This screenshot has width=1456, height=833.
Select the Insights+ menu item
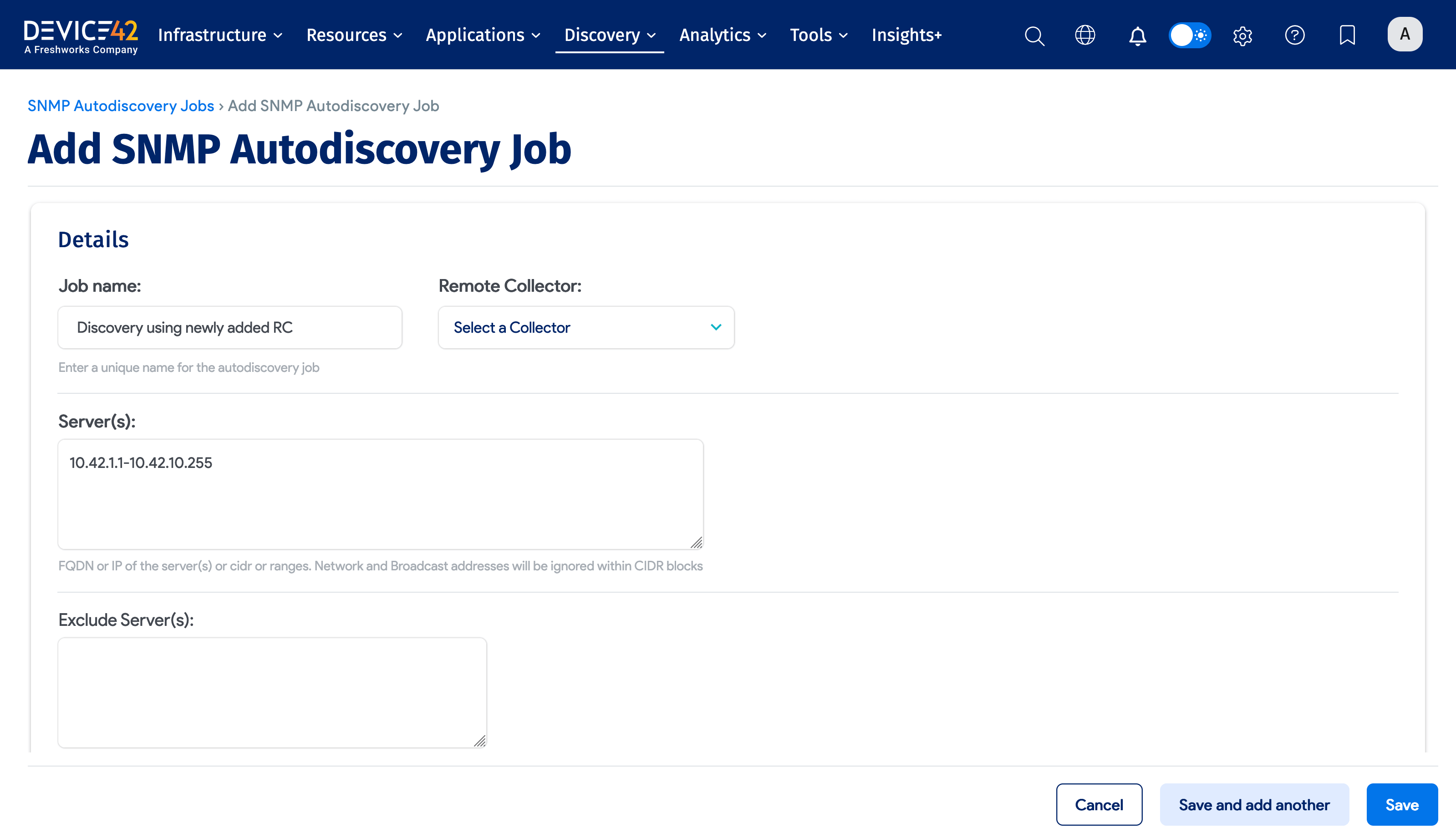pyautogui.click(x=907, y=35)
